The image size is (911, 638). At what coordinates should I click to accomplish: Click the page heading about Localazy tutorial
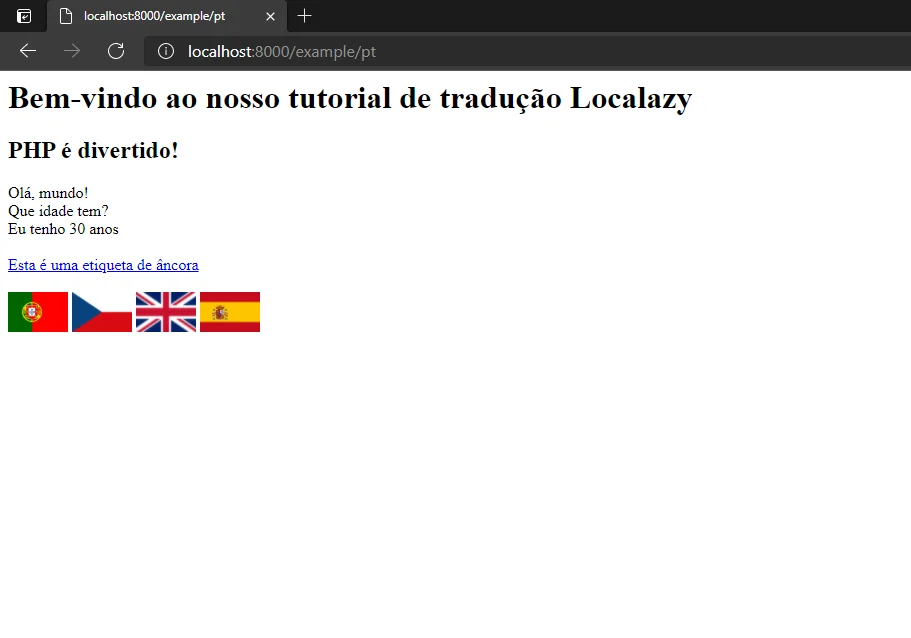349,97
